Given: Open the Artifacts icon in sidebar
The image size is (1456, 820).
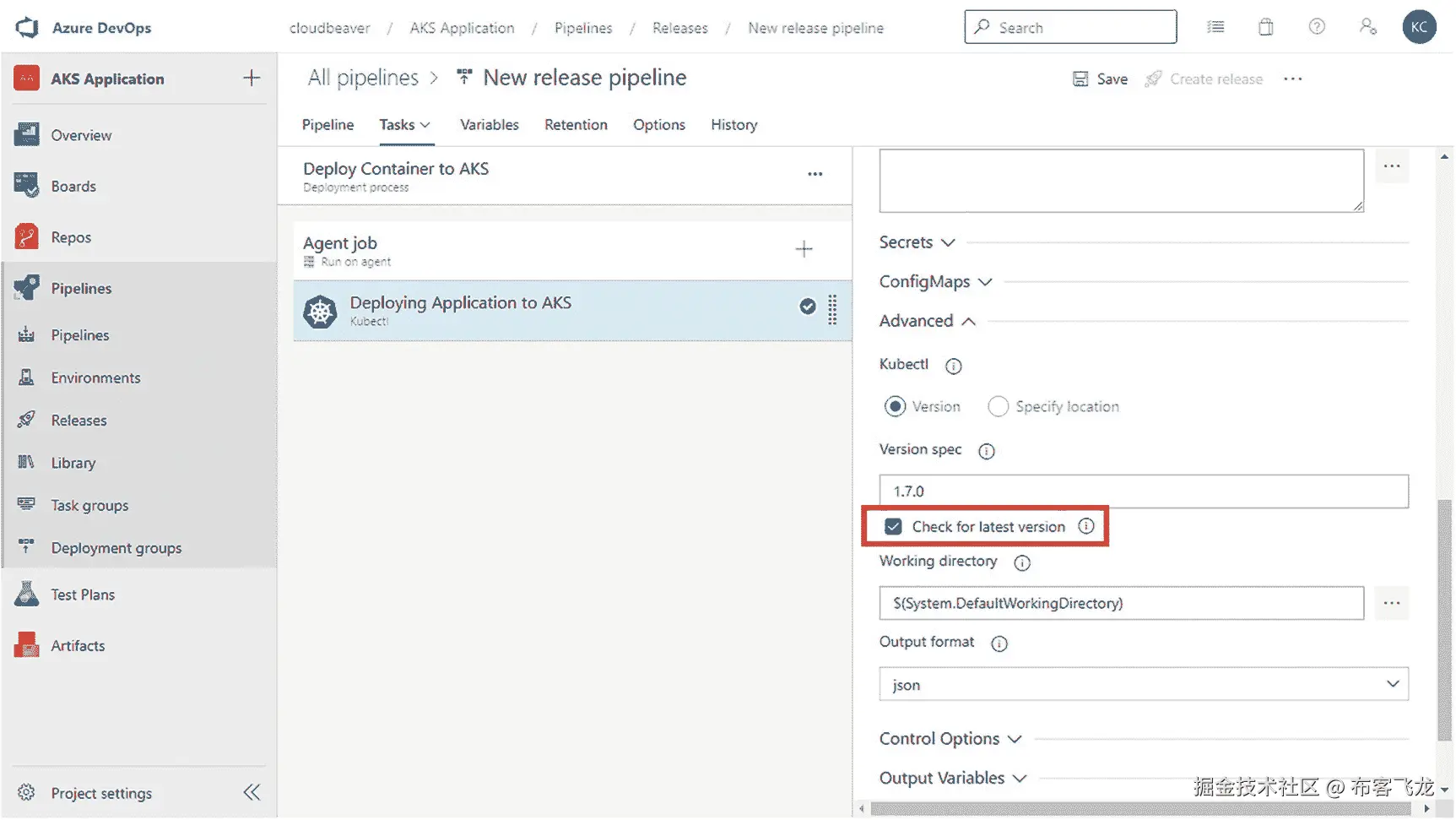Looking at the screenshot, I should [26, 645].
